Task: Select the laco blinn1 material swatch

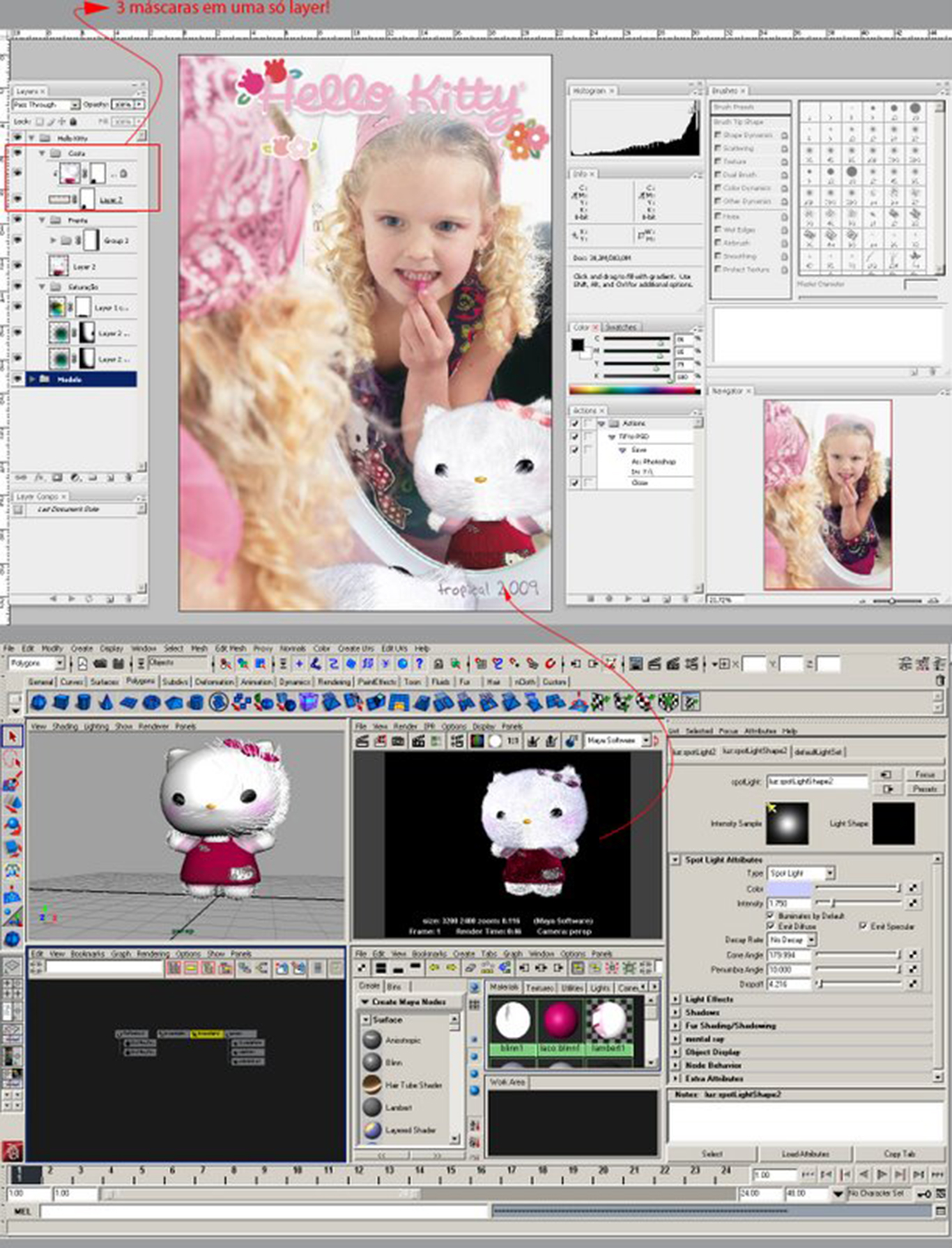Action: coord(560,1026)
